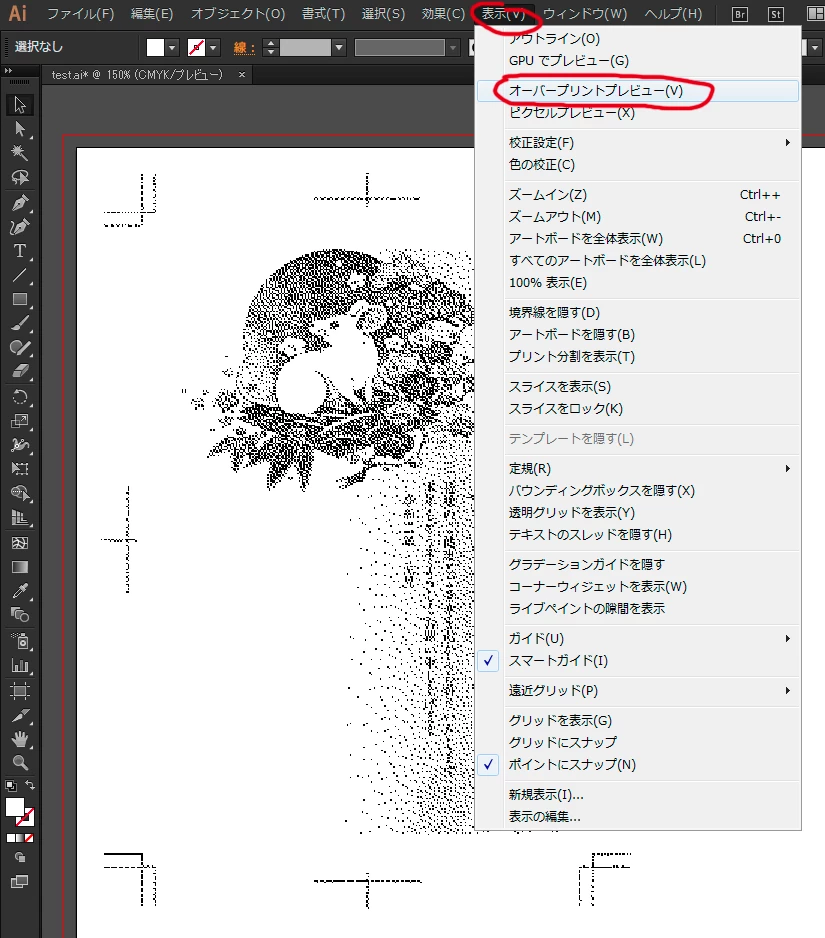Choose 新規表示(I)... menu item

click(x=638, y=794)
